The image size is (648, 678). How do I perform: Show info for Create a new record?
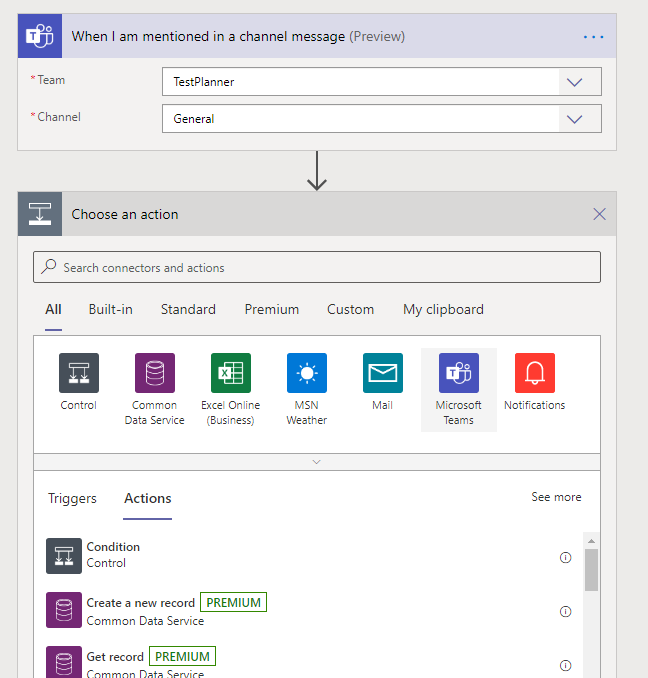pyautogui.click(x=565, y=611)
